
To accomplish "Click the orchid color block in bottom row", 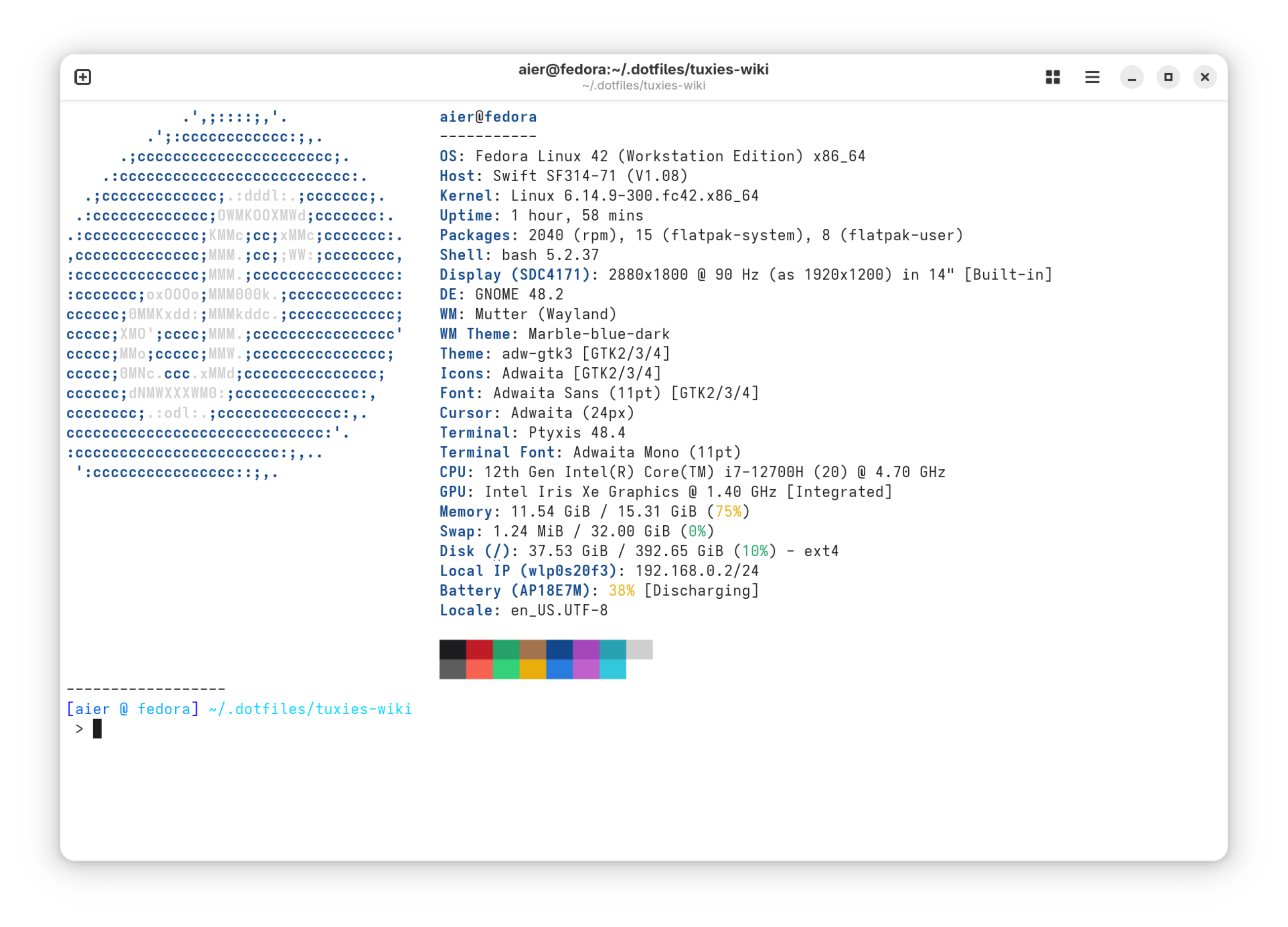I will [x=586, y=669].
